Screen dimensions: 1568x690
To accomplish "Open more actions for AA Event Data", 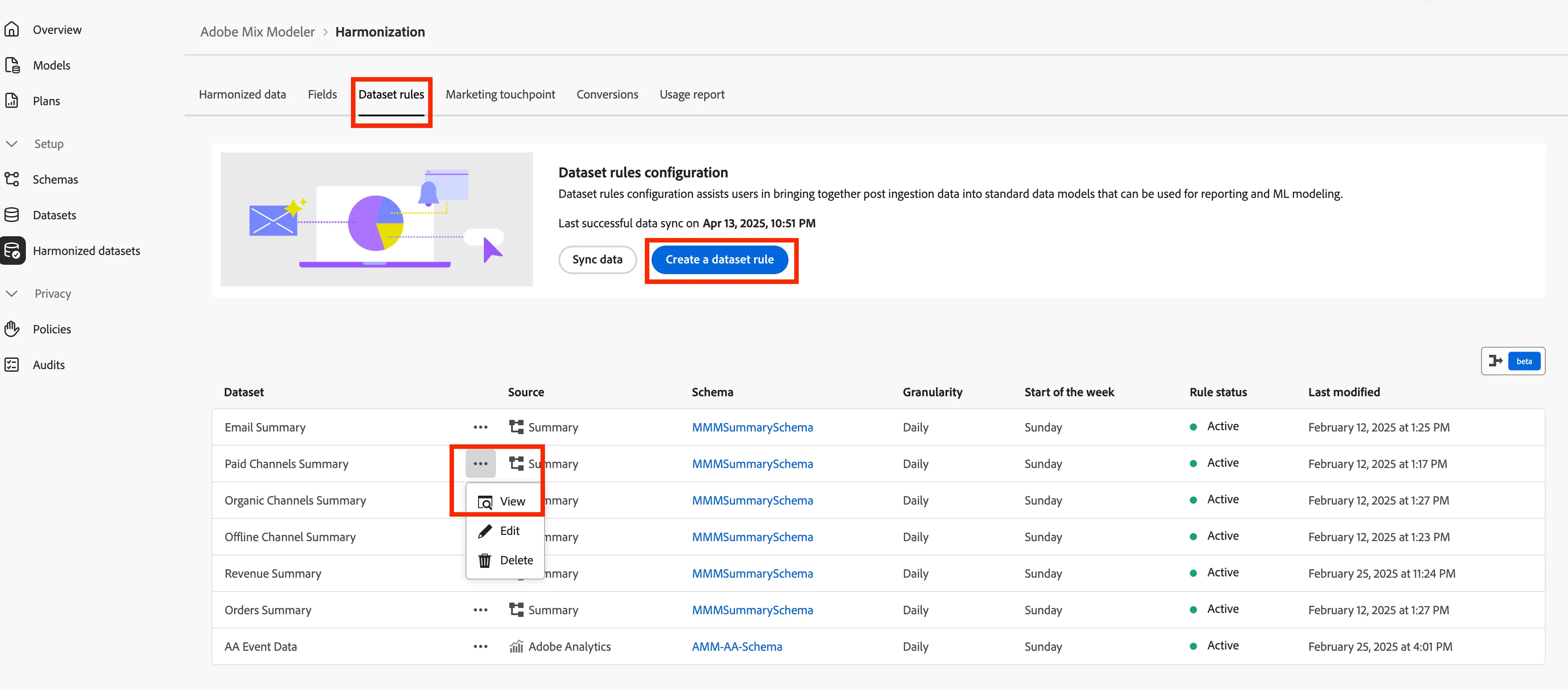I will coord(480,646).
